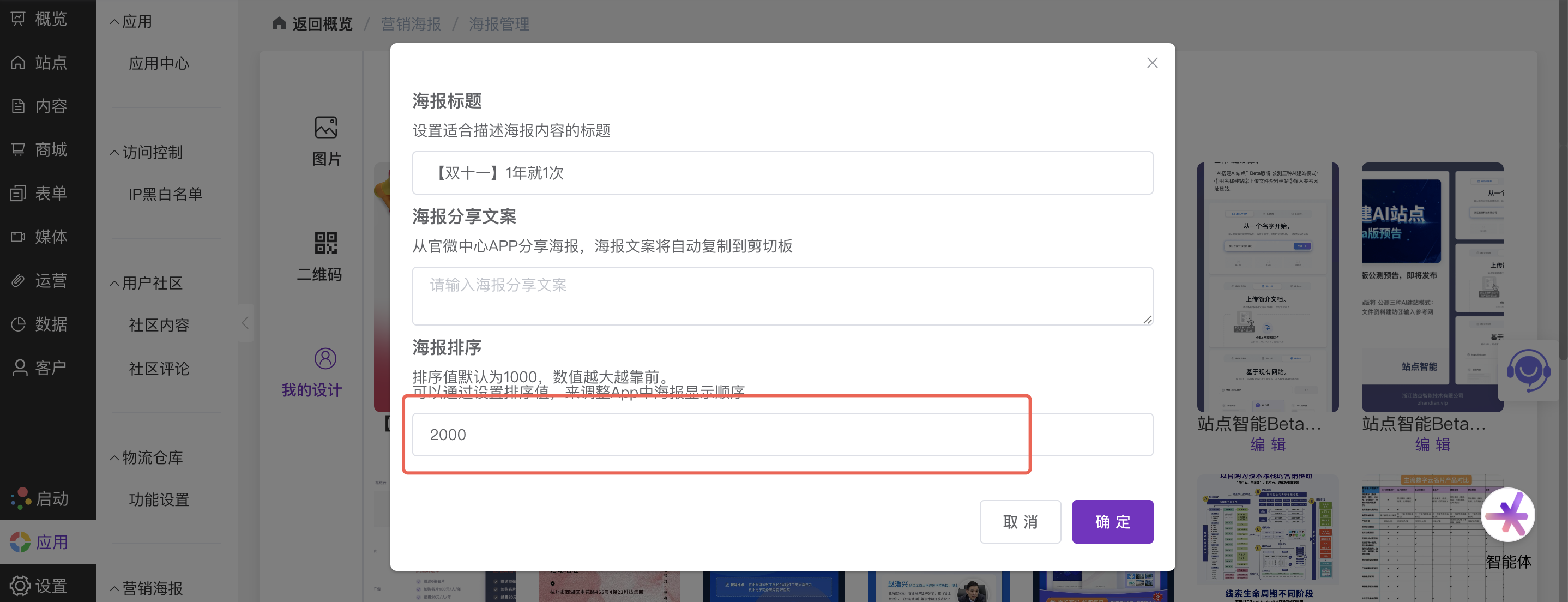The image size is (1568, 602).
Task: Select the 图片 image icon
Action: point(325,128)
